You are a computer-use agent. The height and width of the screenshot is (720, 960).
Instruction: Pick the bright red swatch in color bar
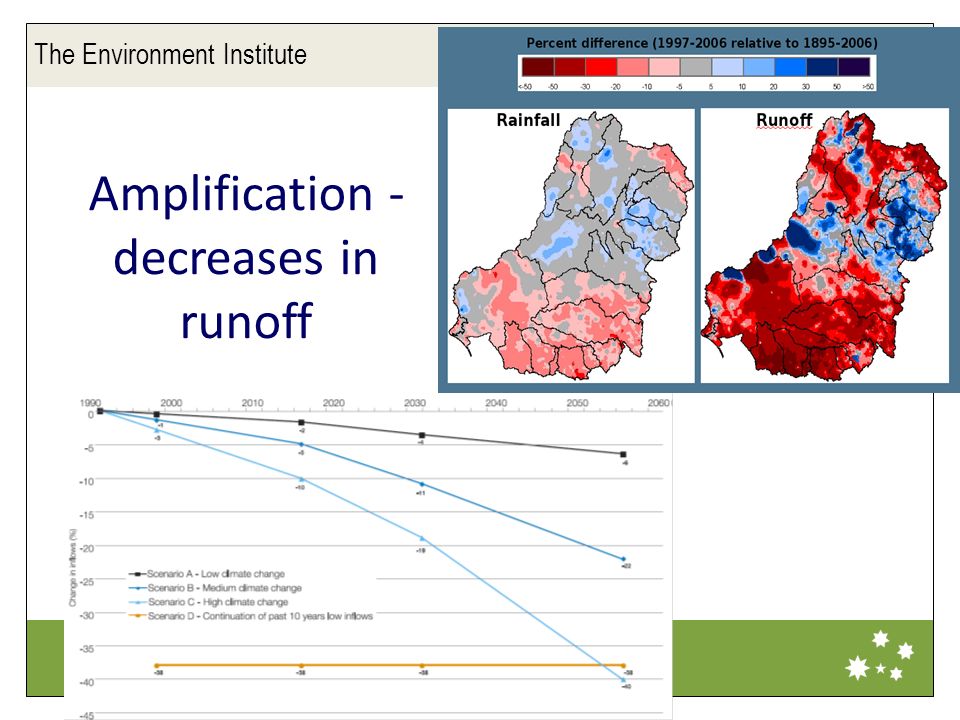(x=601, y=67)
